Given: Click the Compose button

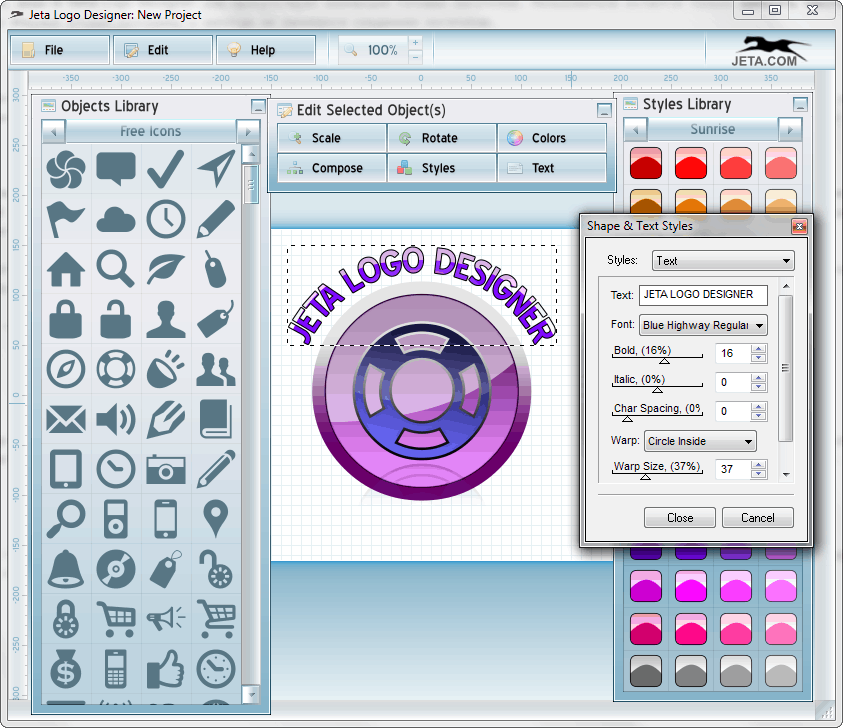Looking at the screenshot, I should [332, 168].
